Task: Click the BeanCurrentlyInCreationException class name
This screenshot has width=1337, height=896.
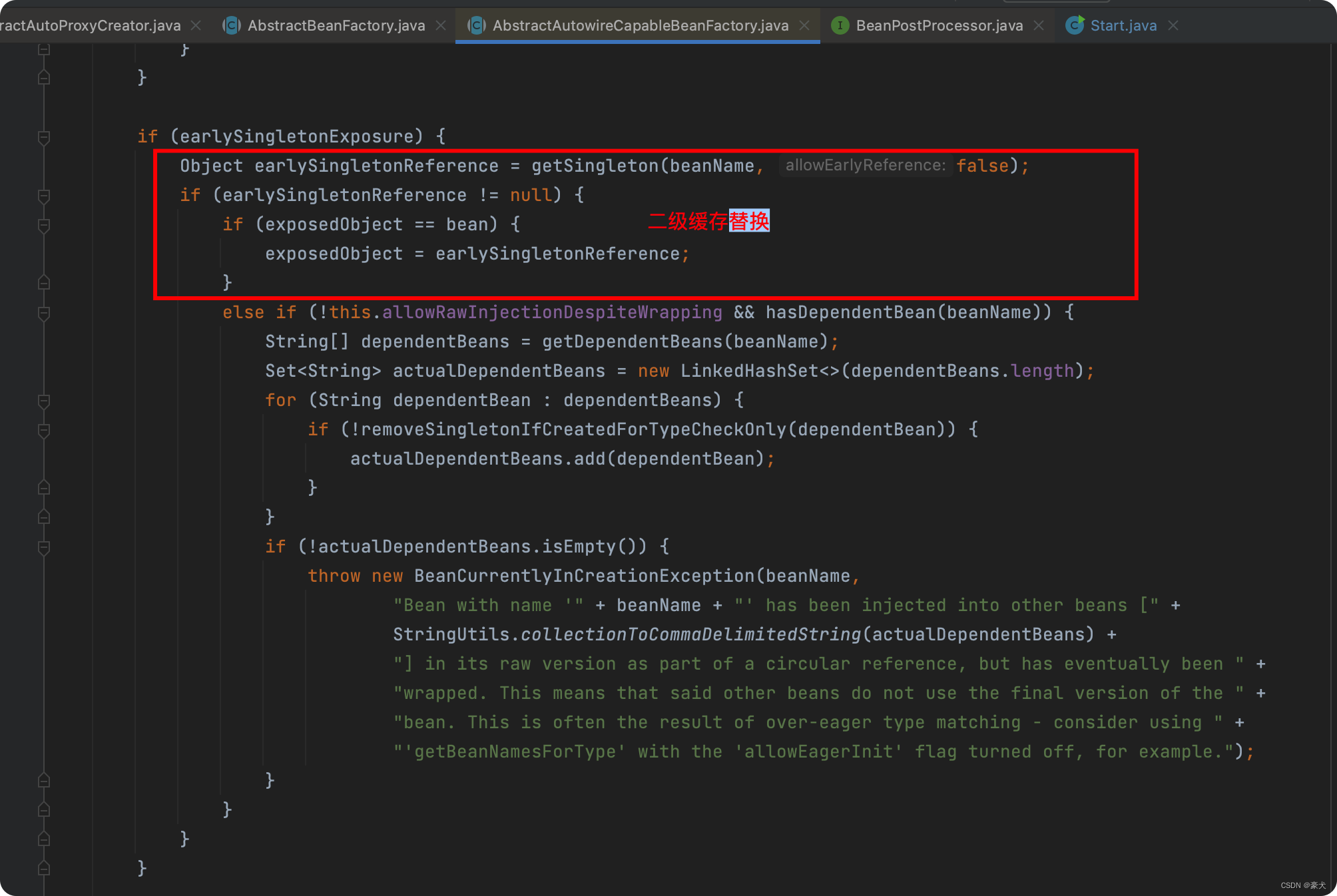Action: tap(584, 576)
